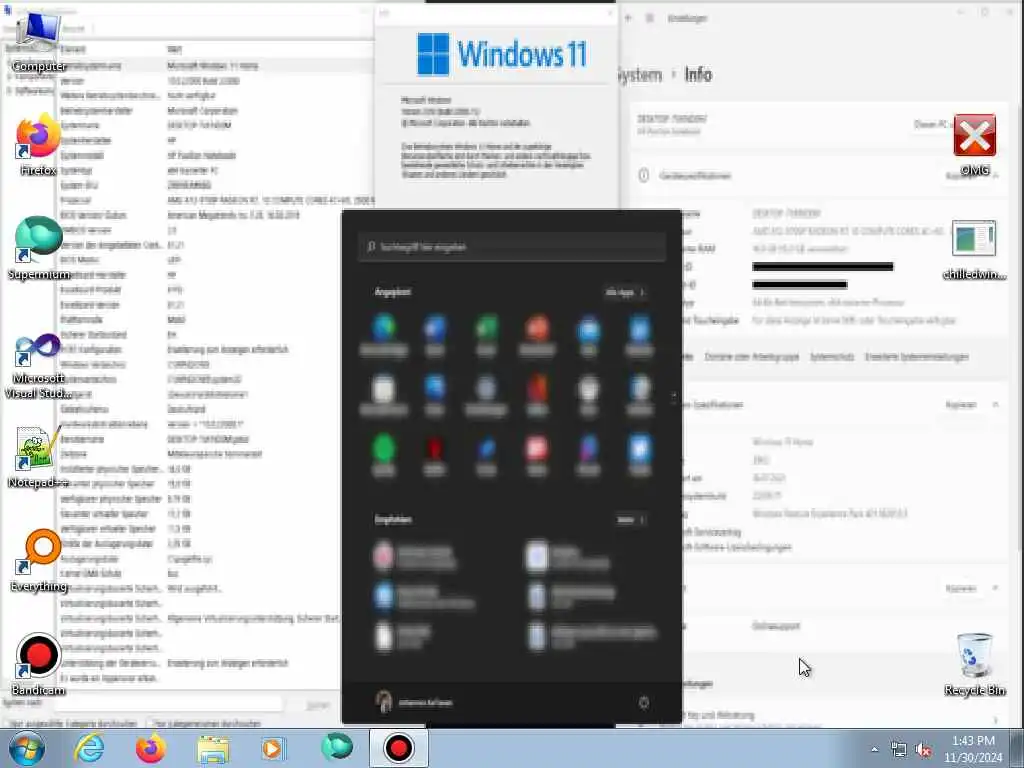Viewport: 1024px width, 768px height.
Task: Open the Windows Start orb menu
Action: 26,748
